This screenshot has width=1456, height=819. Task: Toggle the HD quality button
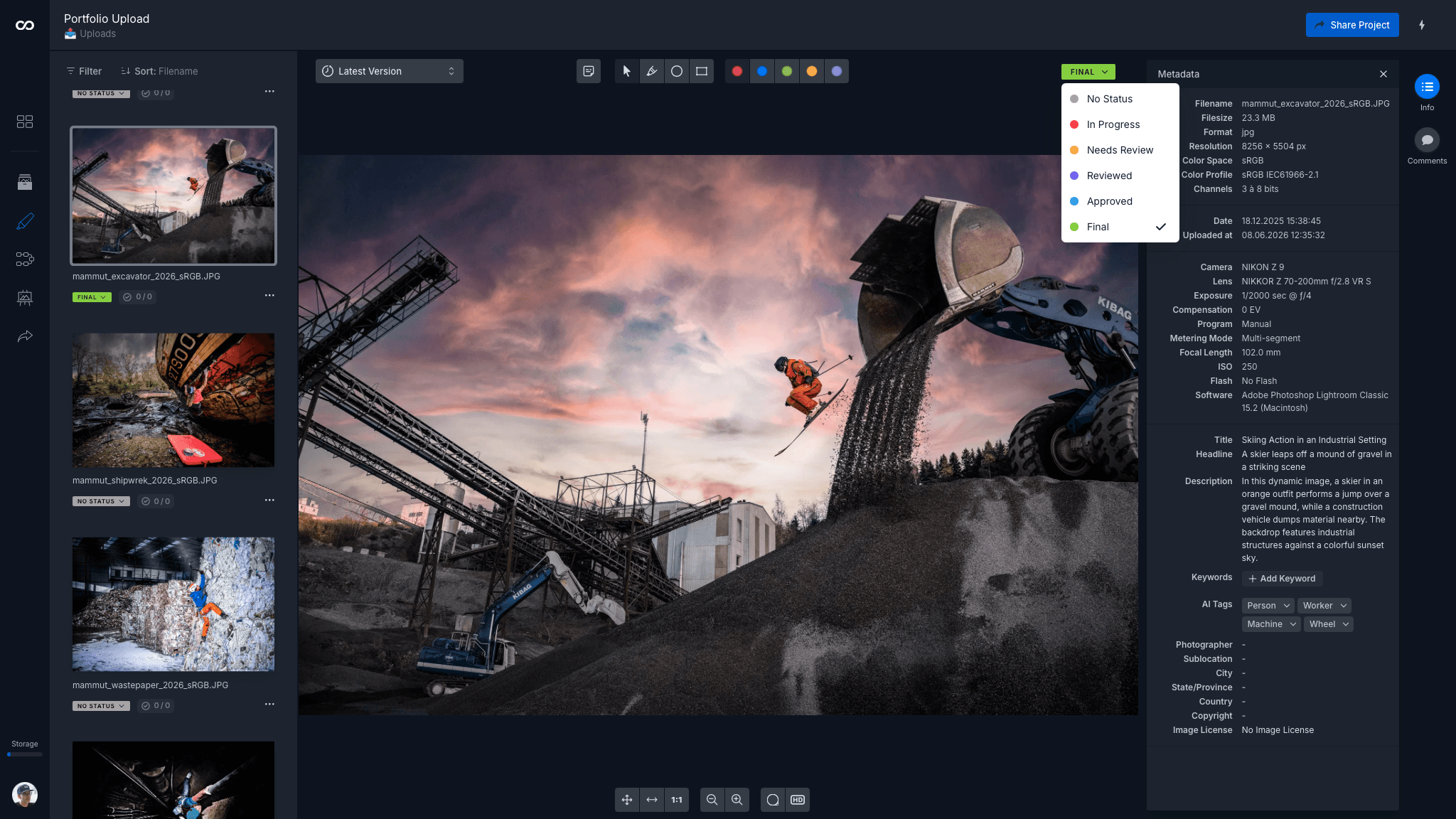point(798,800)
